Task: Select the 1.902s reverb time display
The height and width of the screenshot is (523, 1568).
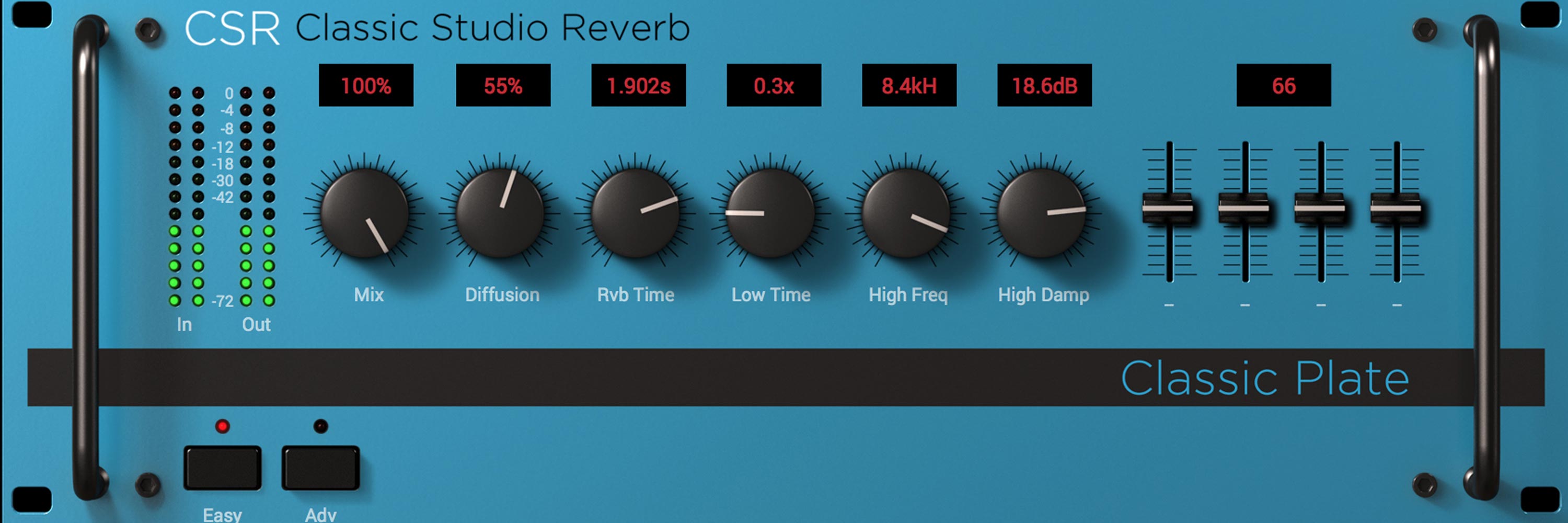Action: (x=639, y=85)
